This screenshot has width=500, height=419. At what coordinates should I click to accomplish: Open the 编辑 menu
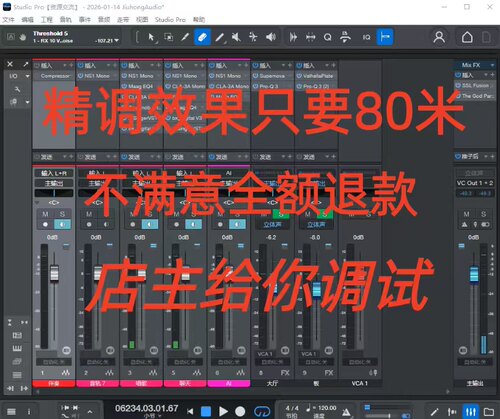pos(28,20)
